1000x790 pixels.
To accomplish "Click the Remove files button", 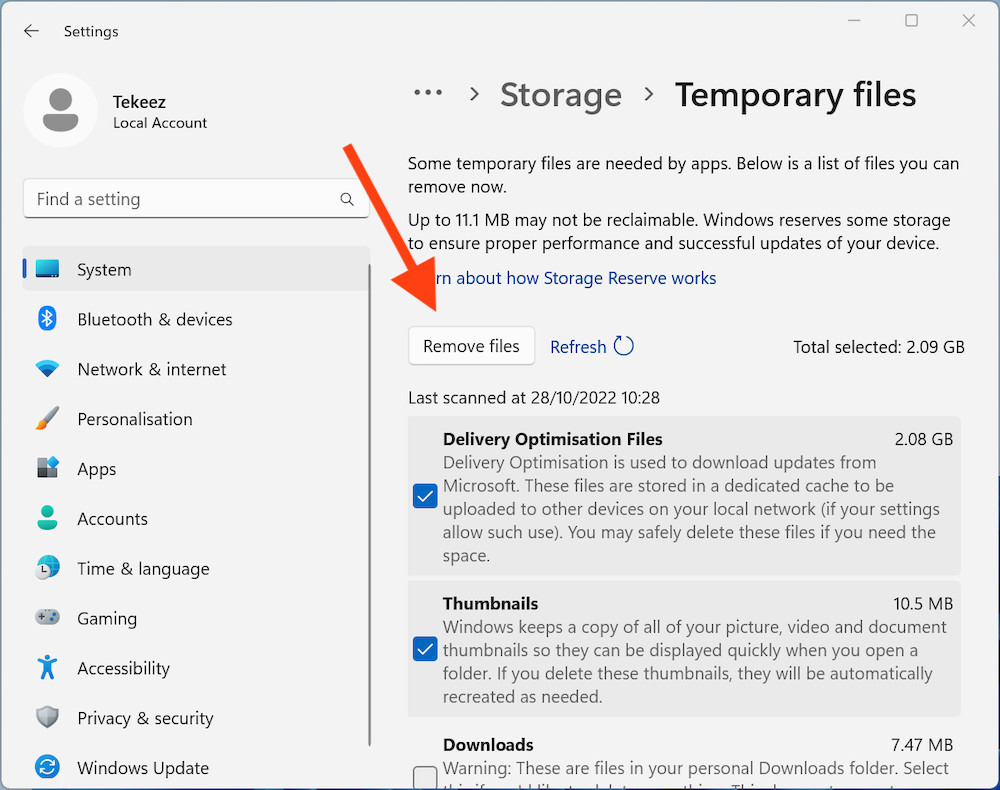I will [471, 346].
